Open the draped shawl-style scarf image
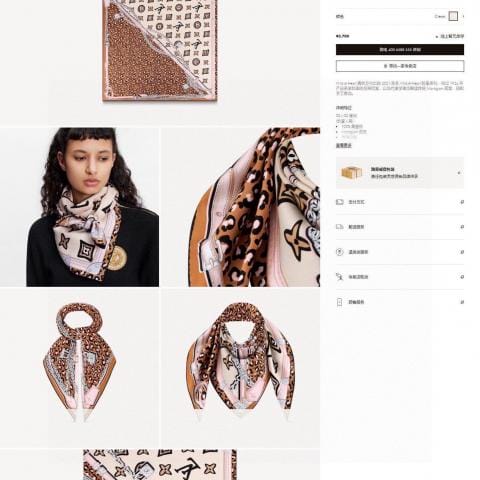This screenshot has height=480, width=480. coord(241,368)
